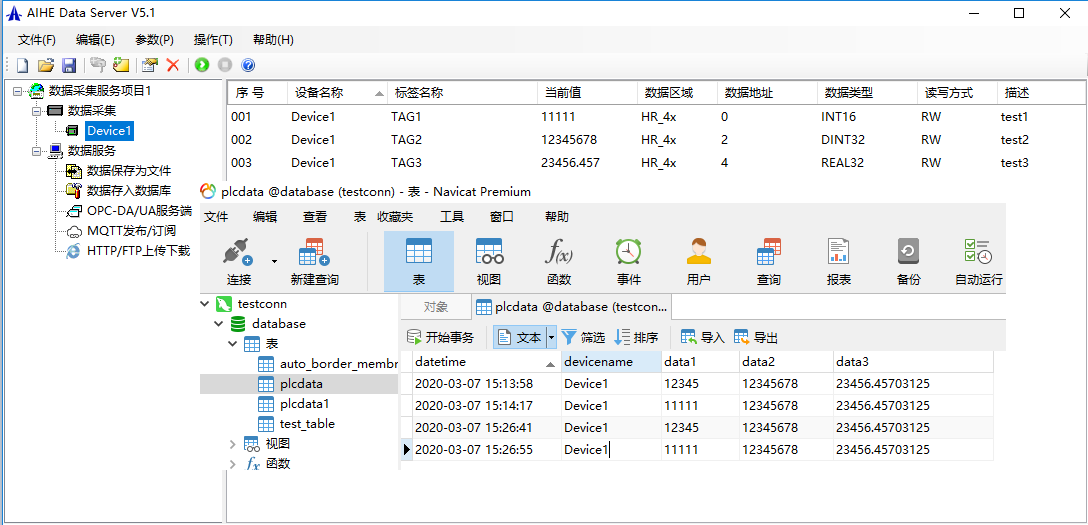This screenshot has height=525, width=1088.
Task: Expand the 视图 node under database
Action: pos(233,444)
